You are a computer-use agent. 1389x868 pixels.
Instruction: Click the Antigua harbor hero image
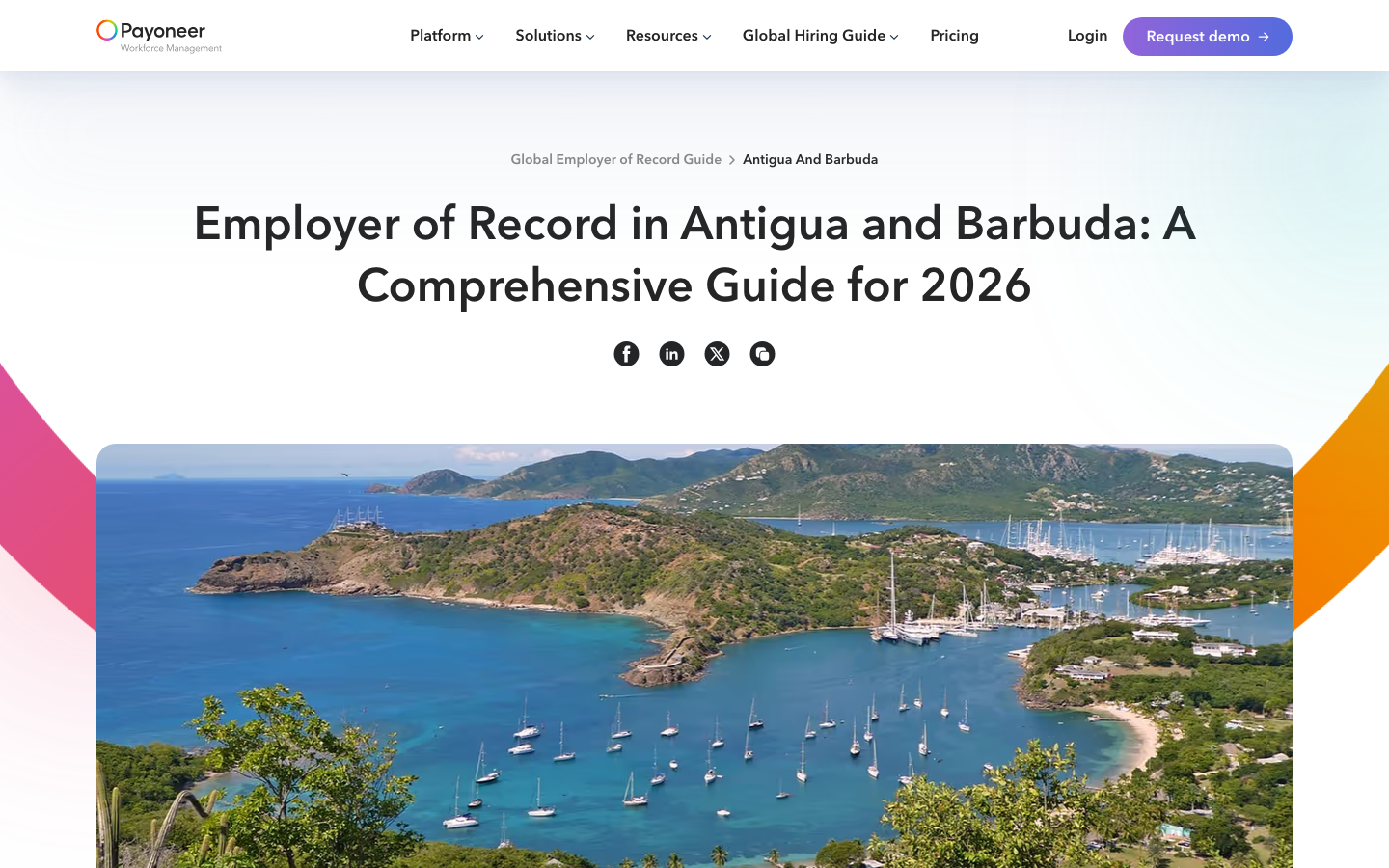coord(694,656)
